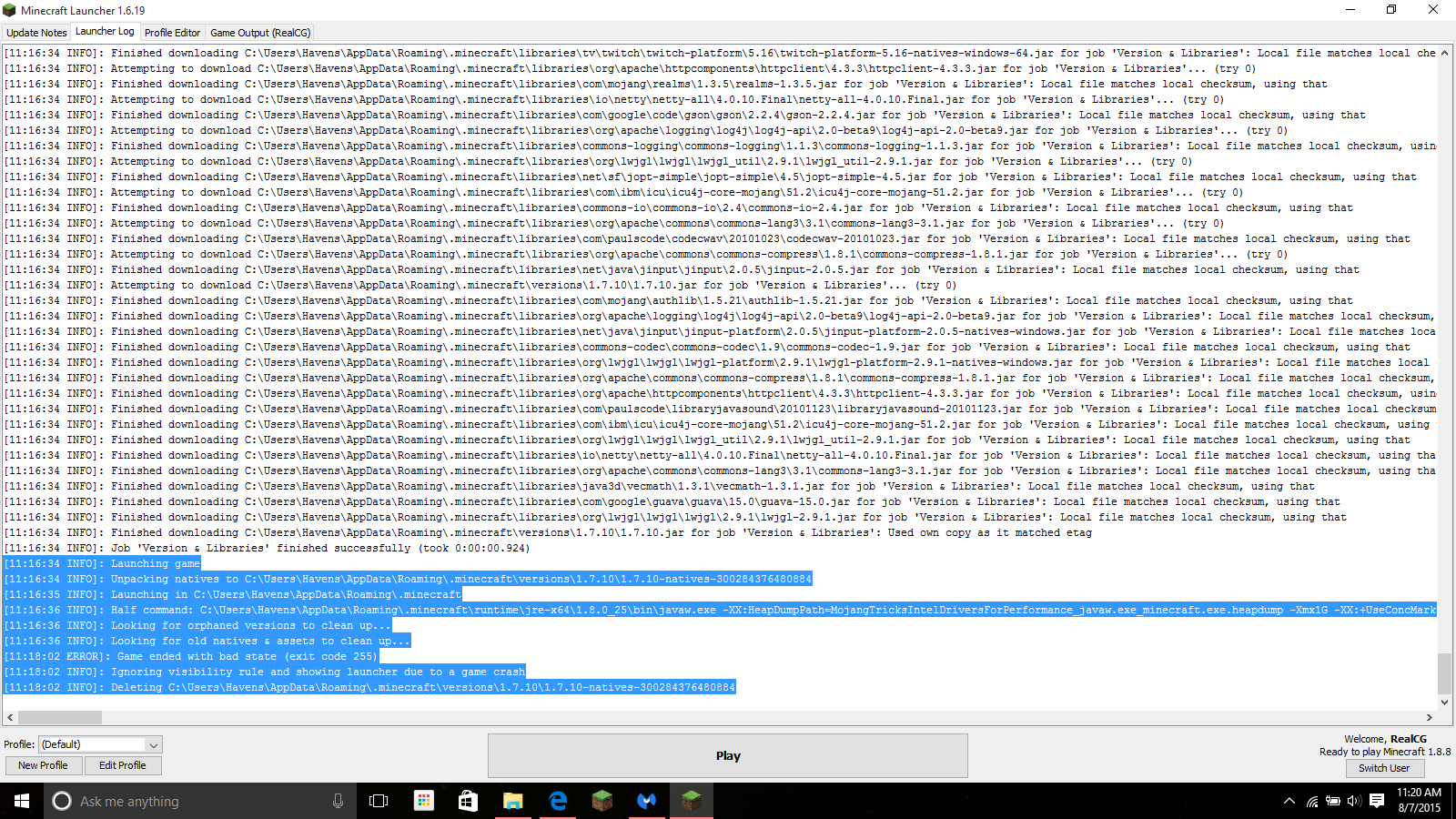Minimize the Minecraft Launcher window

coord(1350,9)
